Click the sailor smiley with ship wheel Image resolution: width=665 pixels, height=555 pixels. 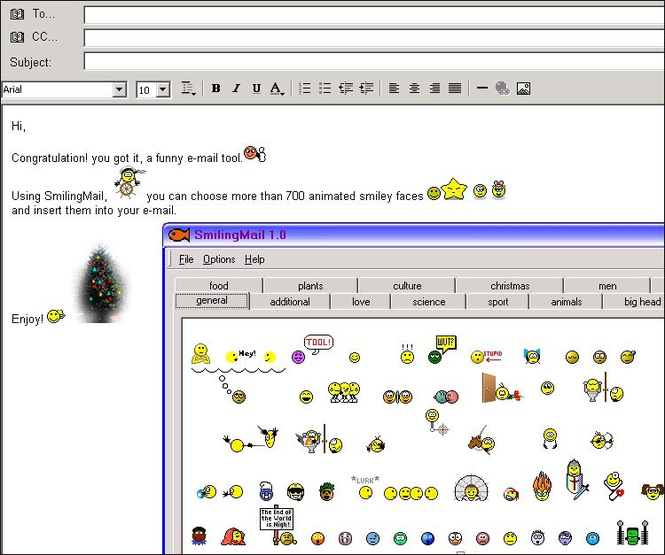pyautogui.click(x=128, y=182)
